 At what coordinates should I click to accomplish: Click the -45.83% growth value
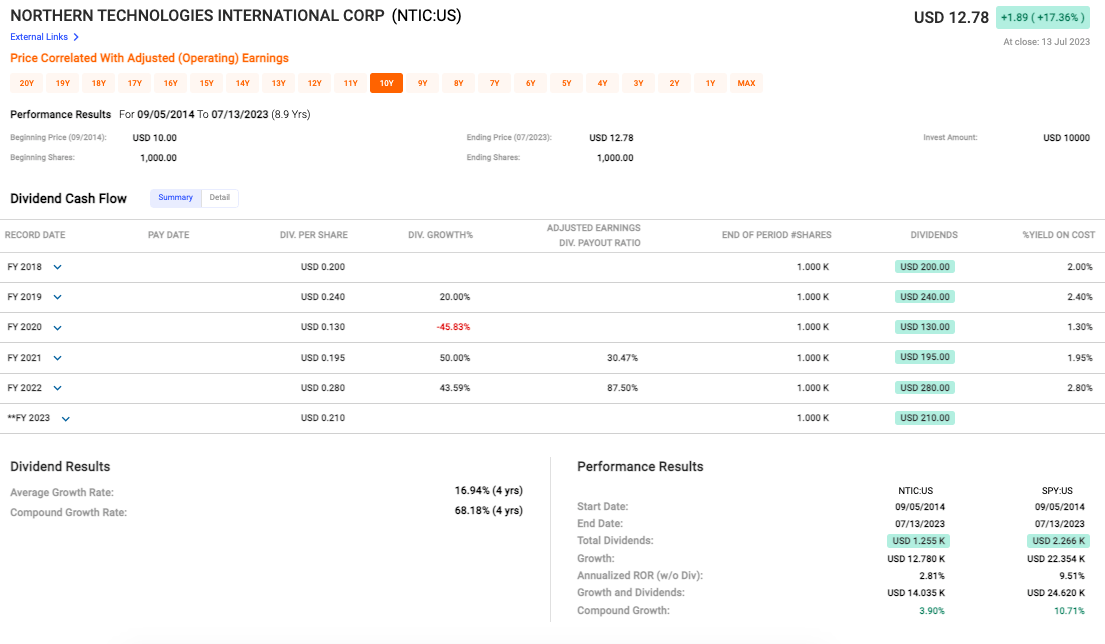click(x=453, y=327)
